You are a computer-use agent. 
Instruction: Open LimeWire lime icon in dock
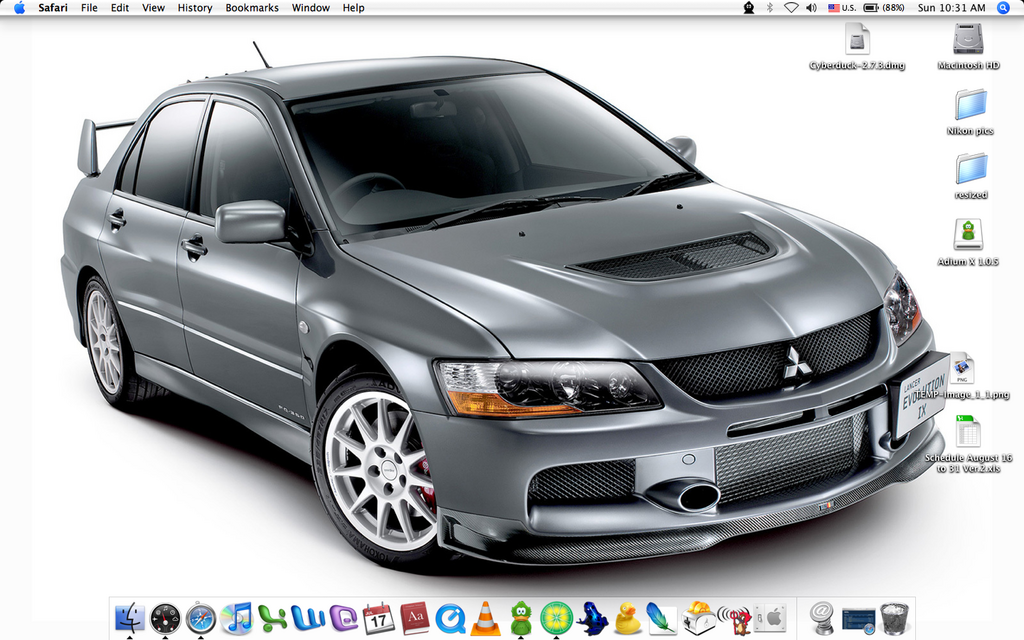[x=556, y=618]
